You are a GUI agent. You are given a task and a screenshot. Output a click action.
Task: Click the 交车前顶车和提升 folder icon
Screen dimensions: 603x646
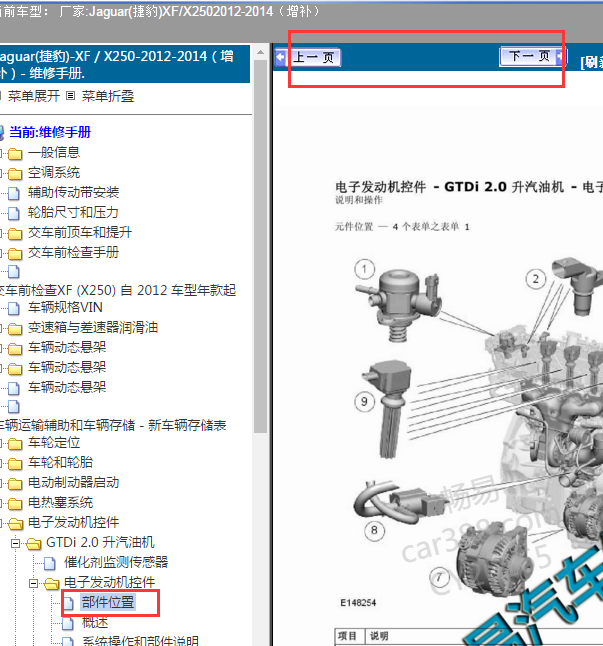[x=15, y=234]
